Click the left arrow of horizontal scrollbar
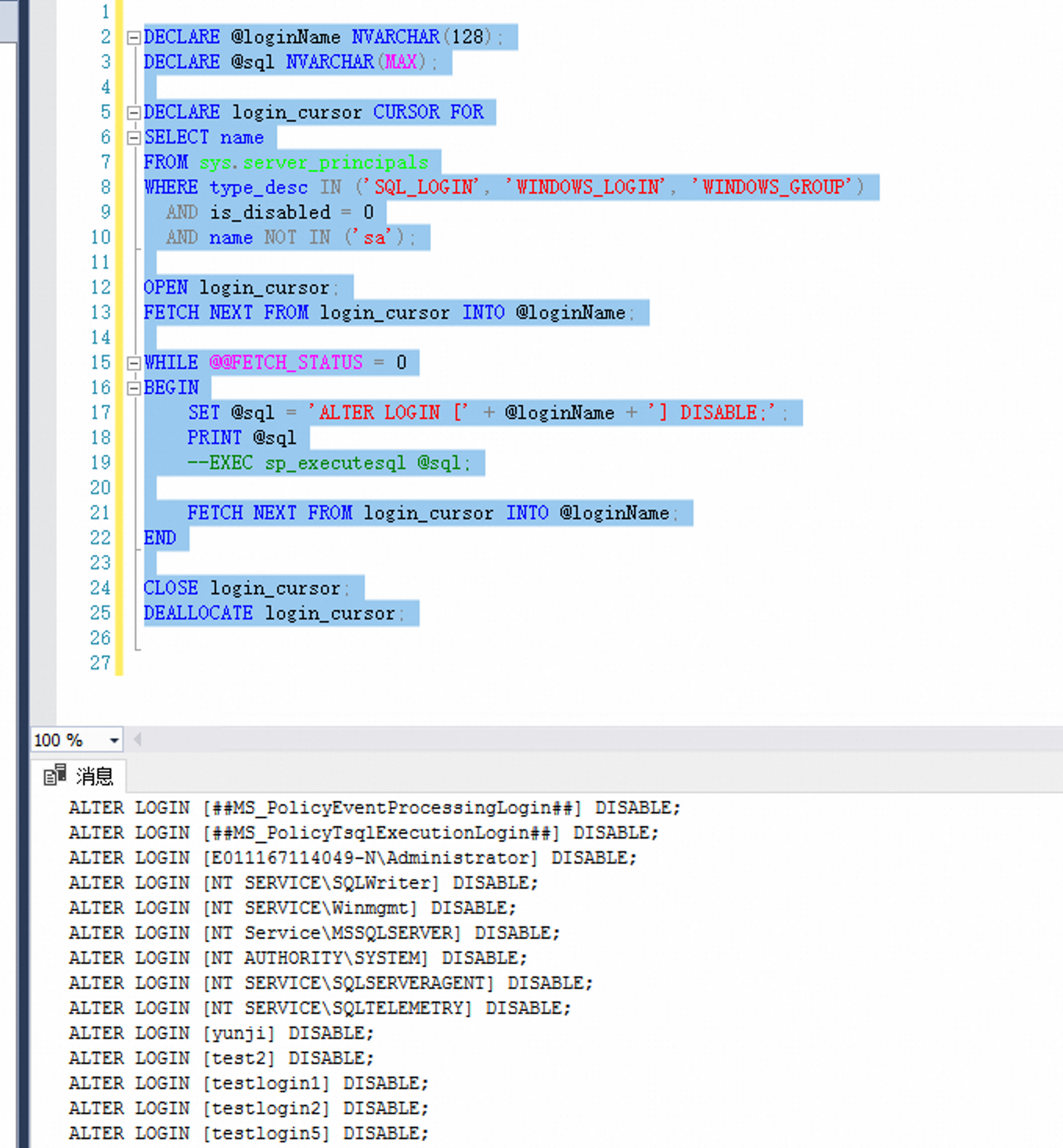 tap(137, 739)
